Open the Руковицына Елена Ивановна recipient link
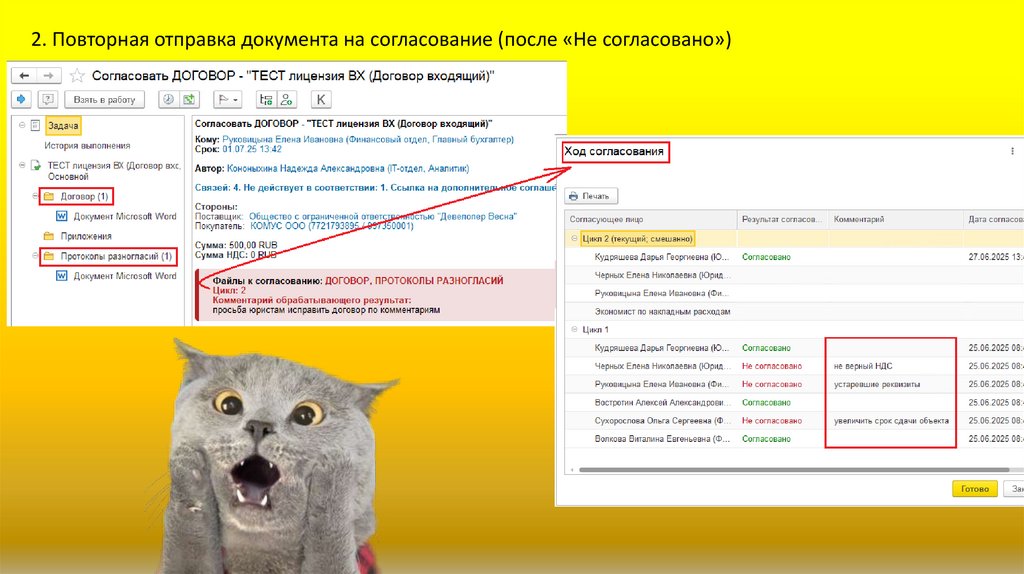 click(x=368, y=139)
